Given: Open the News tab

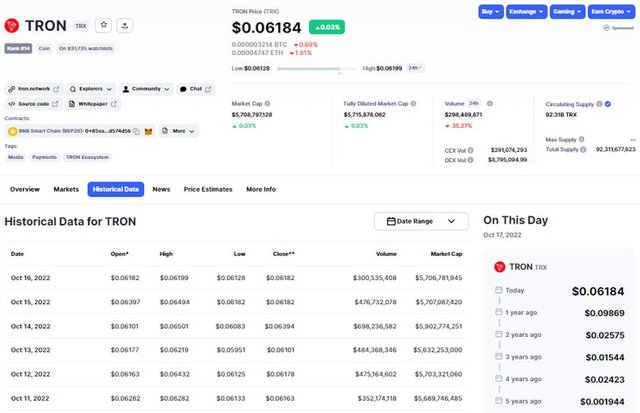Looking at the screenshot, I should click(161, 189).
